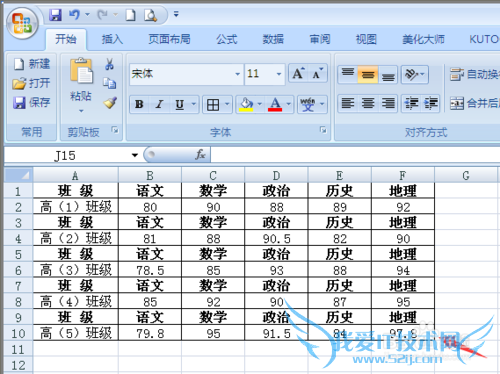Viewport: 500px width, 374px height.
Task: Open the font size dropdown
Action: point(279,74)
